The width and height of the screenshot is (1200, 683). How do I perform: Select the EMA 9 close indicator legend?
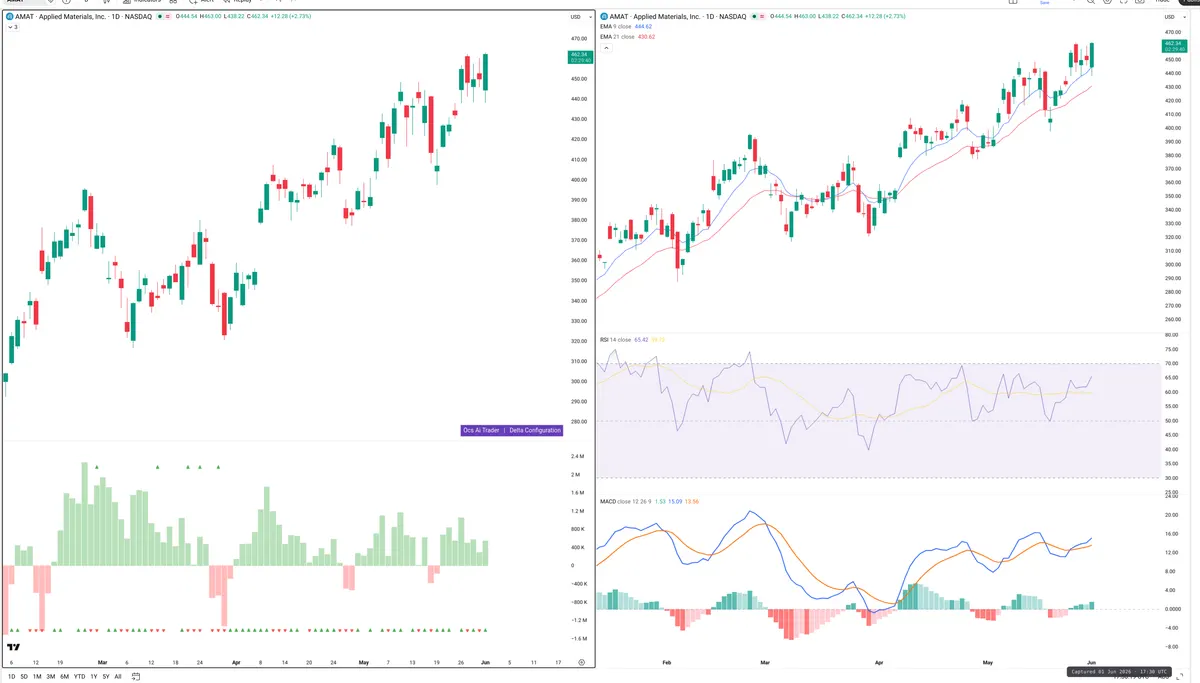pyautogui.click(x=616, y=27)
